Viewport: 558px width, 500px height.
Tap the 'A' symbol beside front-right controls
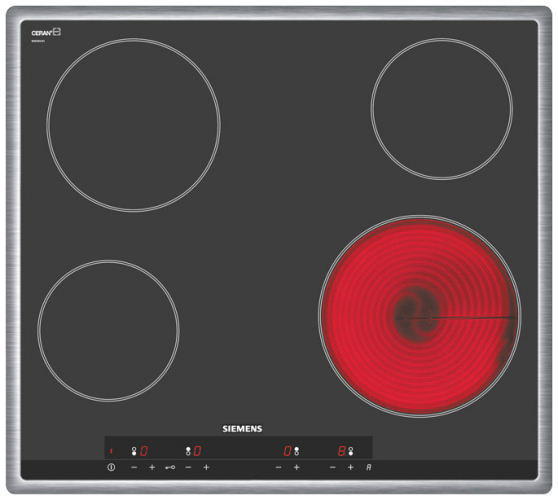[369, 467]
